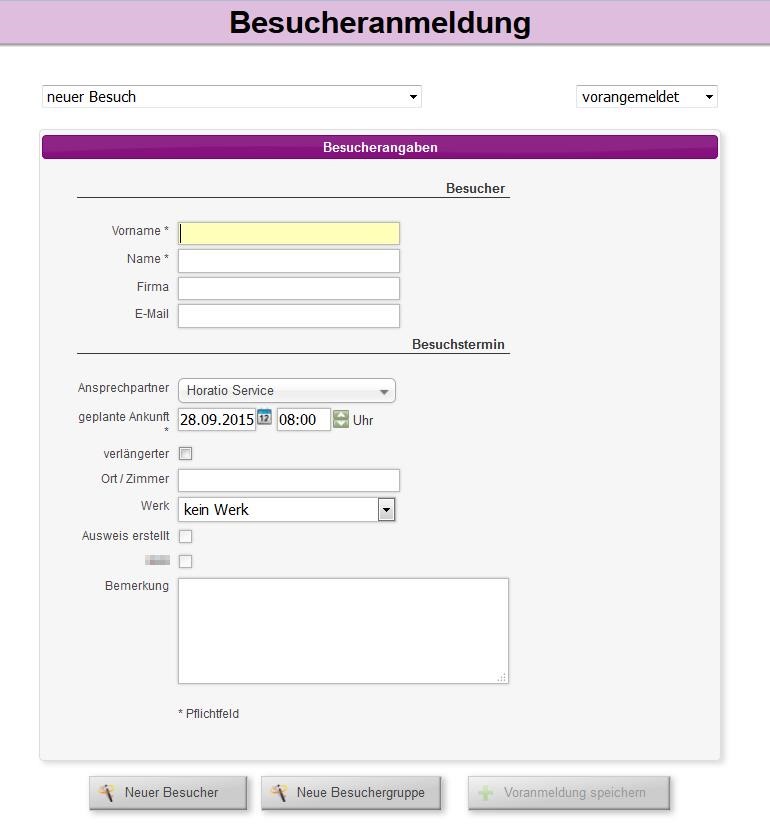The height and width of the screenshot is (839, 770).
Task: Click the Ort / Zimmer field
Action: [288, 480]
